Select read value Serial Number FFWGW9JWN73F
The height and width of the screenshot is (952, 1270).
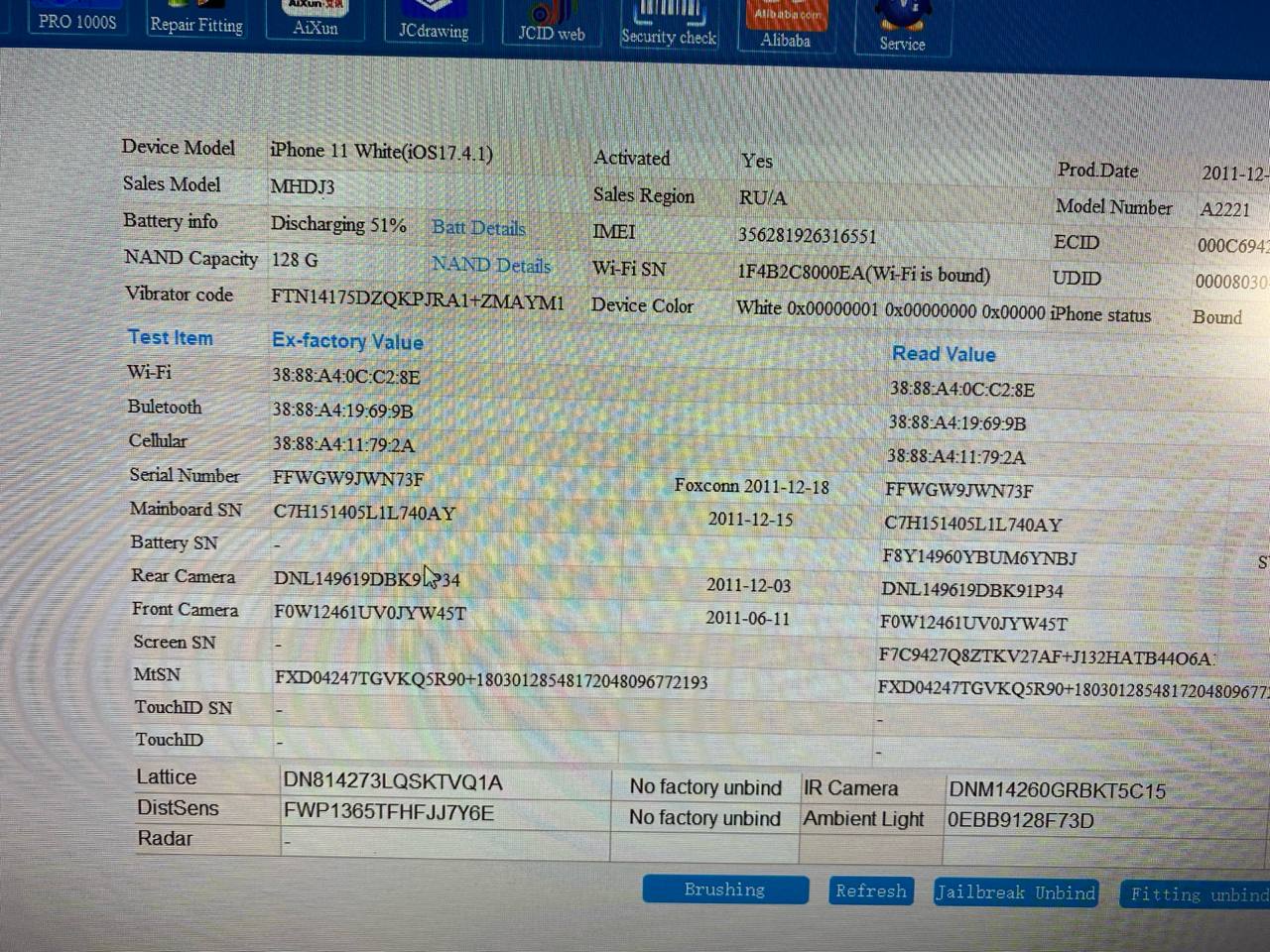pyautogui.click(x=958, y=490)
